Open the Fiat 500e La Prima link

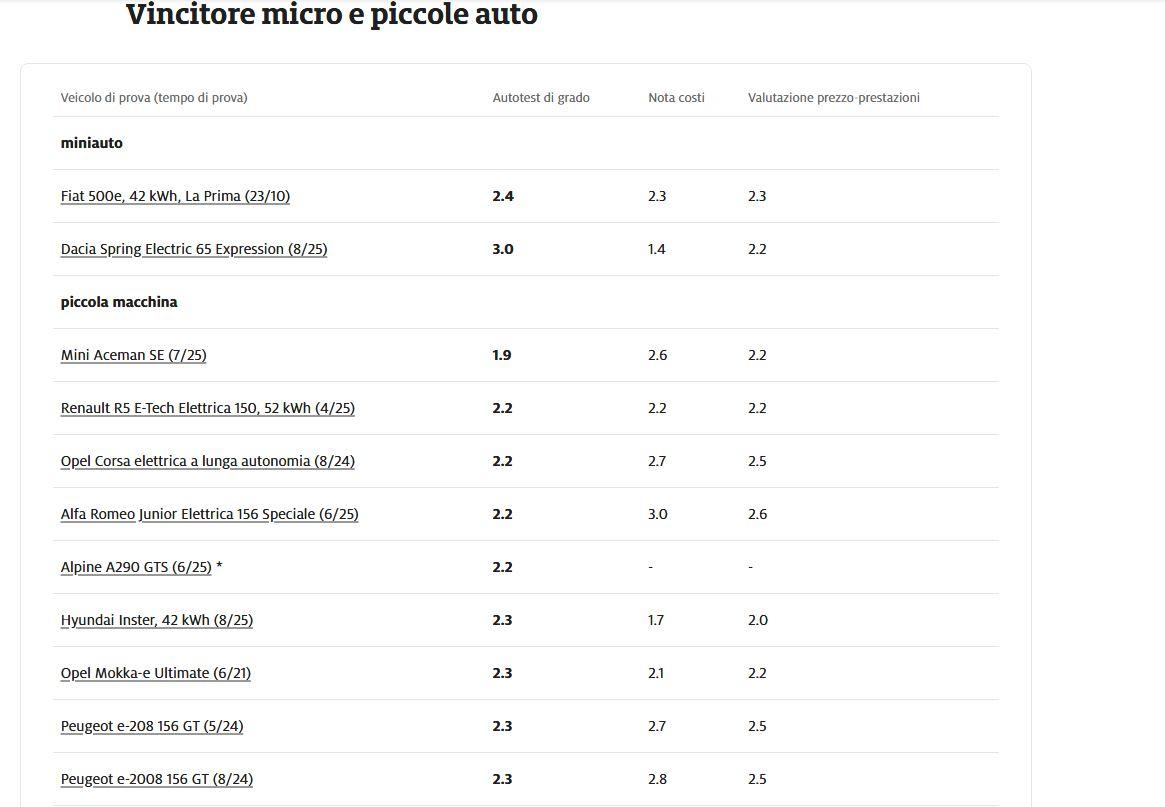coord(175,196)
